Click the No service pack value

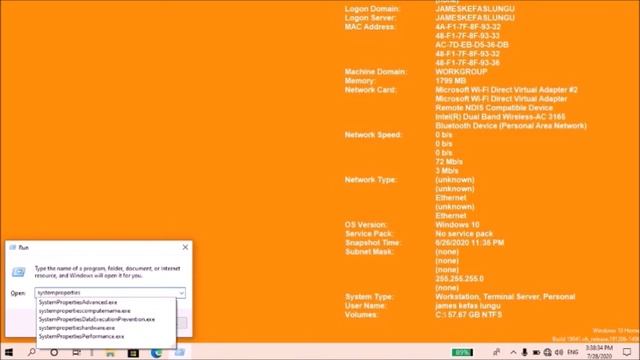[464, 233]
